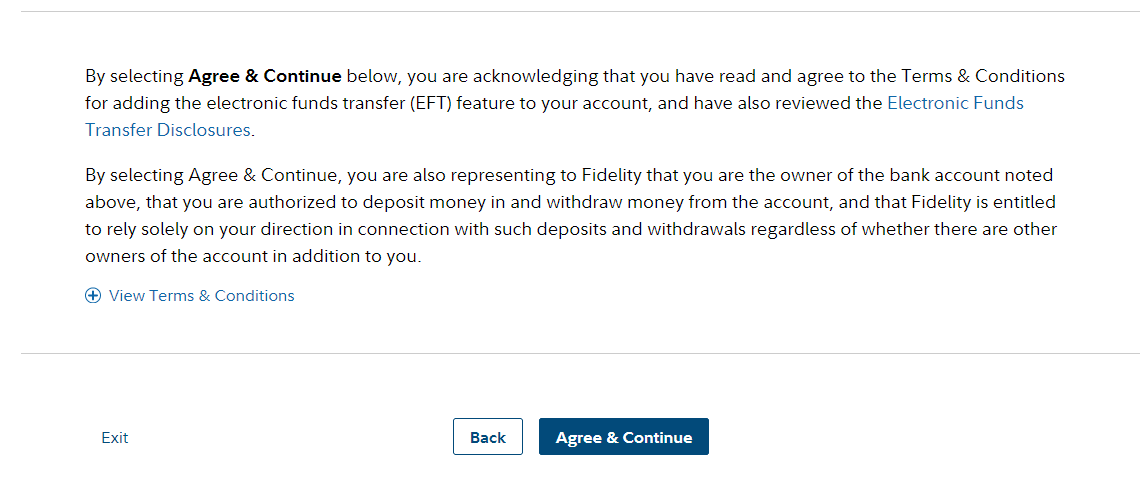
Task: Leave the setup using Exit
Action: tap(115, 437)
